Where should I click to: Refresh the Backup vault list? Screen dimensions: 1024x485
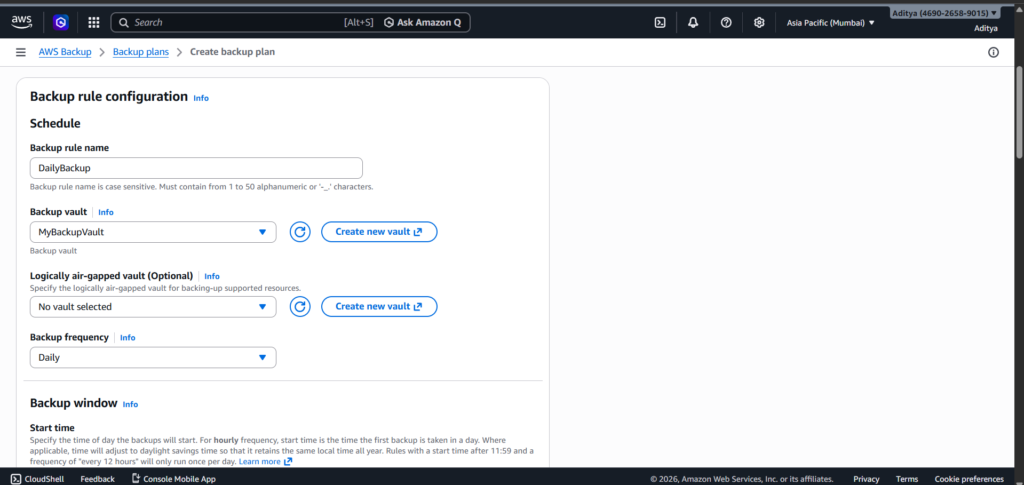(x=300, y=232)
